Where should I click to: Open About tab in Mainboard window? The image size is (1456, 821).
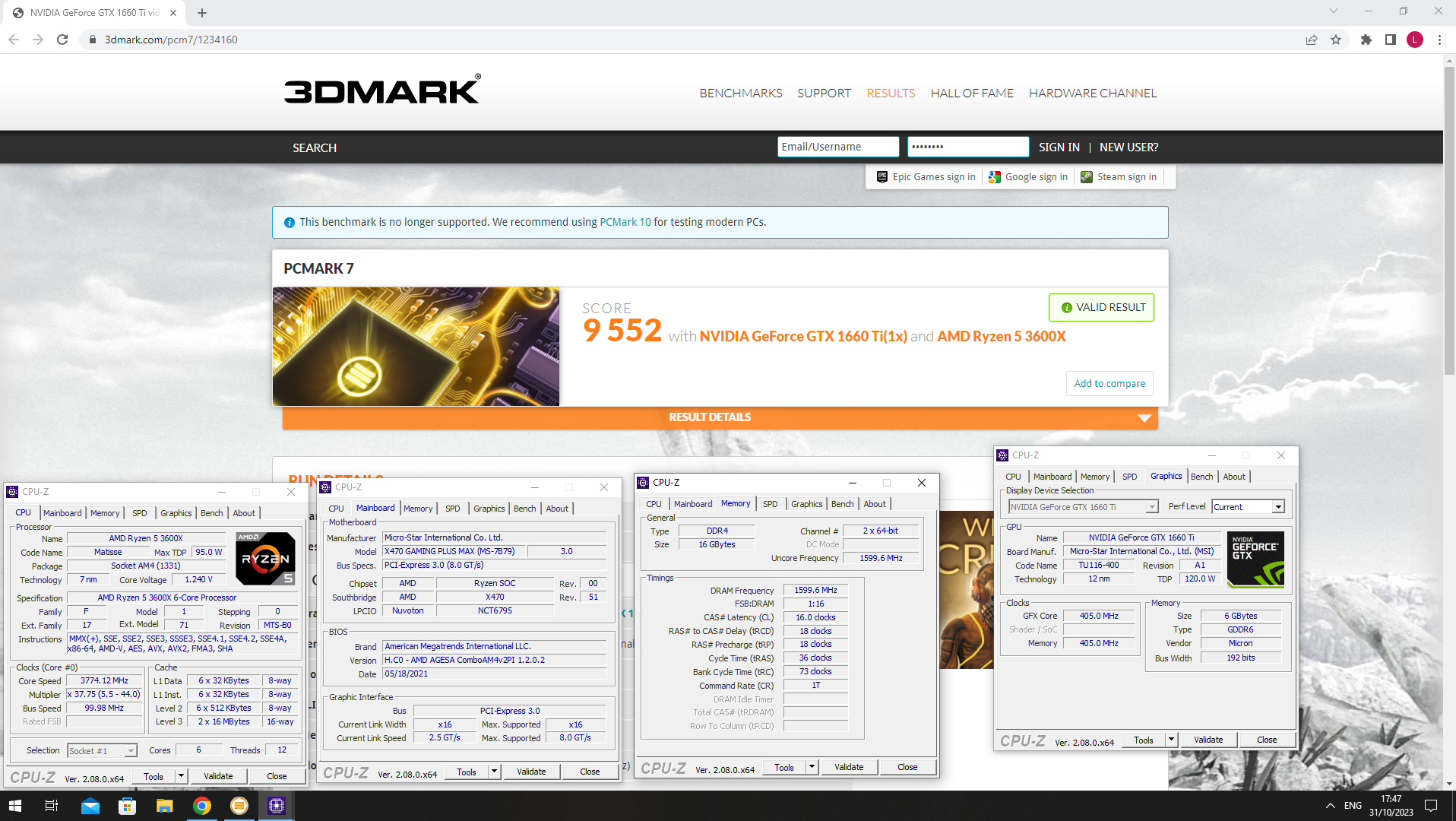(557, 509)
